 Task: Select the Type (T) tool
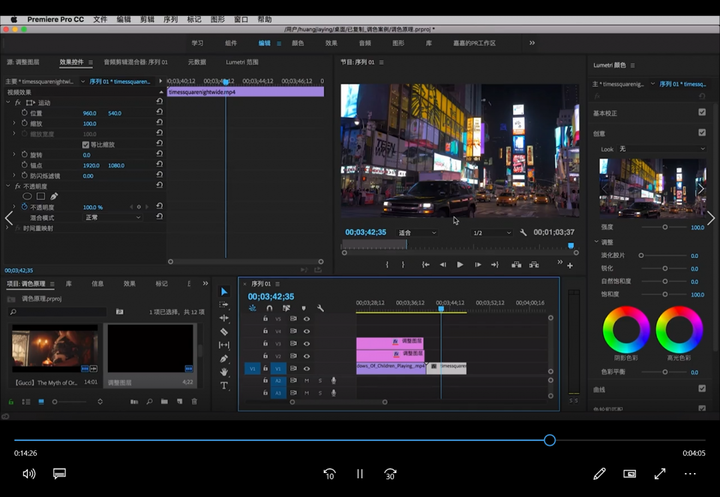pyautogui.click(x=224, y=385)
